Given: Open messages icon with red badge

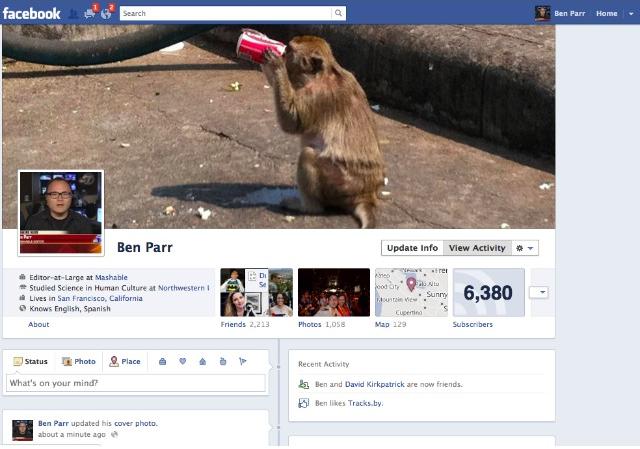Looking at the screenshot, I should [89, 14].
